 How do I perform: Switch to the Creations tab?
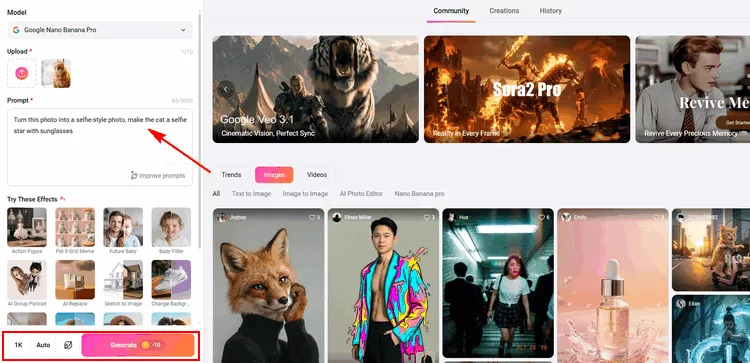[x=504, y=11]
